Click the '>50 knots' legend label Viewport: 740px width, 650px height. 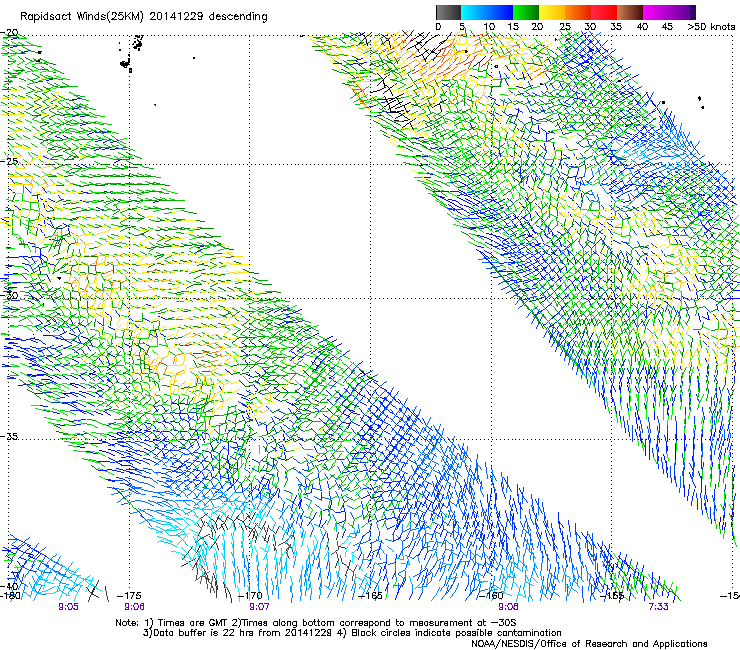point(711,27)
